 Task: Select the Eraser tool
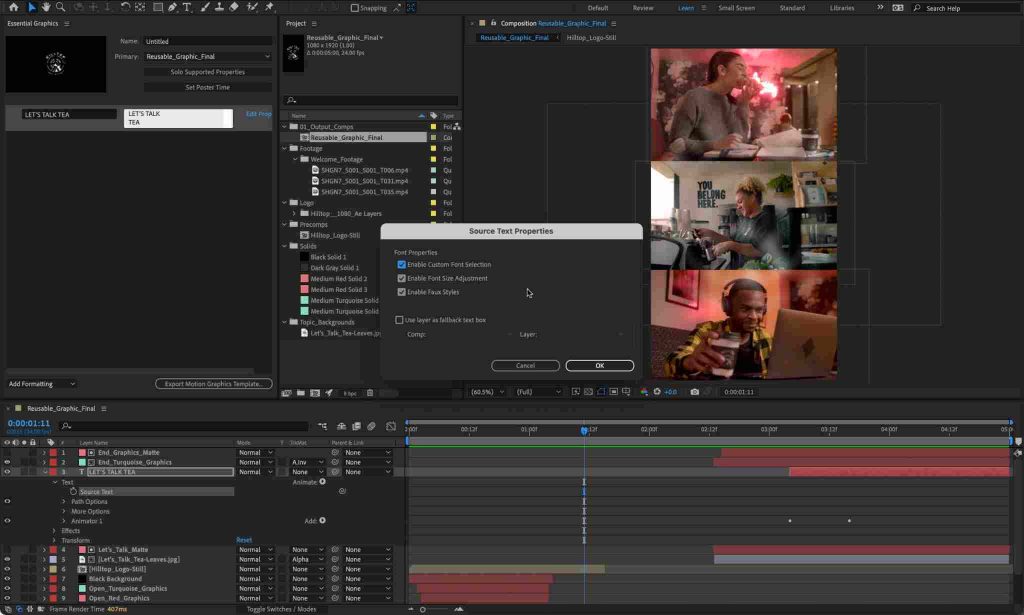pos(234,7)
